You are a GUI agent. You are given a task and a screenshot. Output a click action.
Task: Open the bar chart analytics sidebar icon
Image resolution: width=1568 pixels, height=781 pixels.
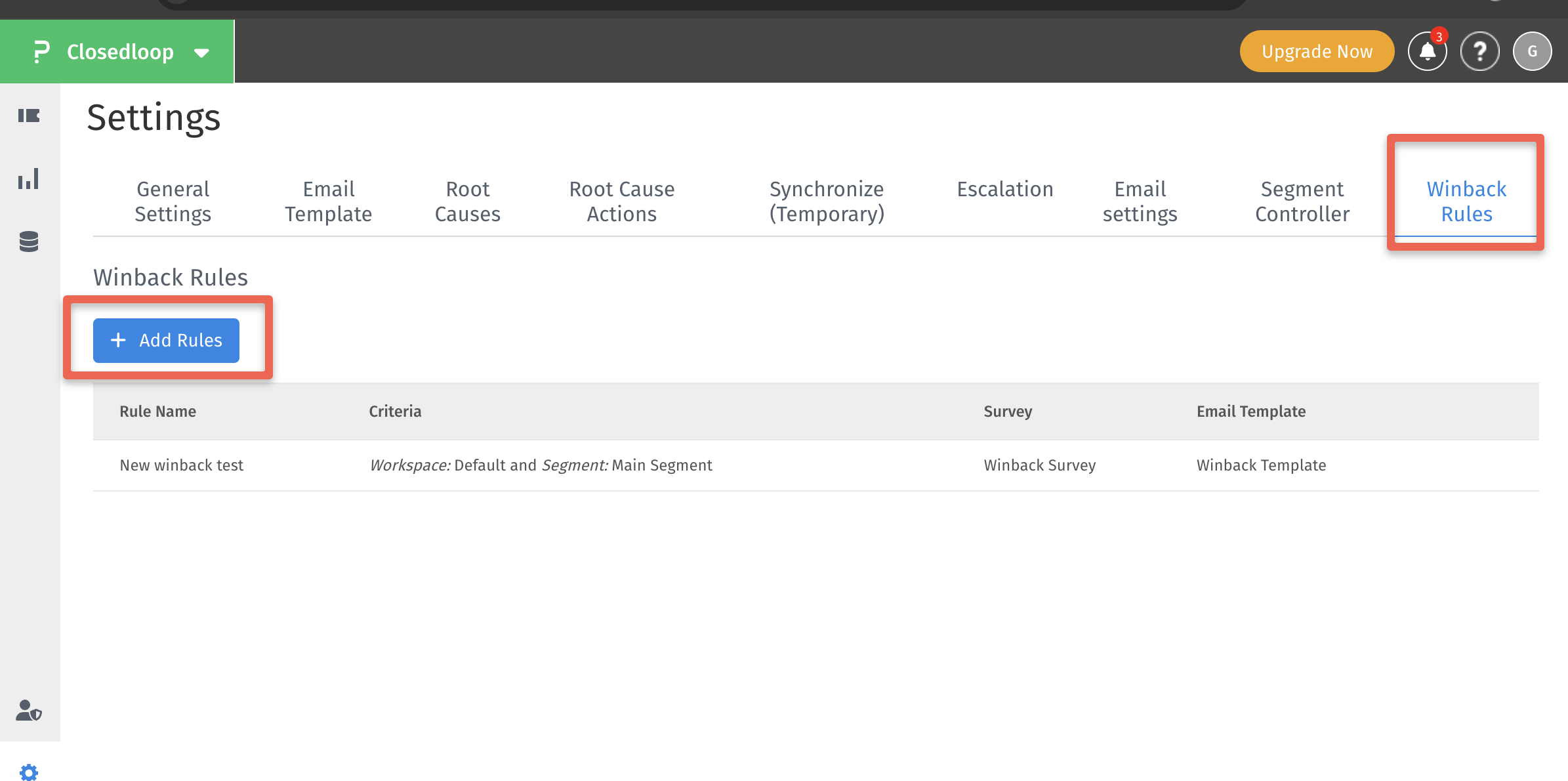tap(29, 179)
